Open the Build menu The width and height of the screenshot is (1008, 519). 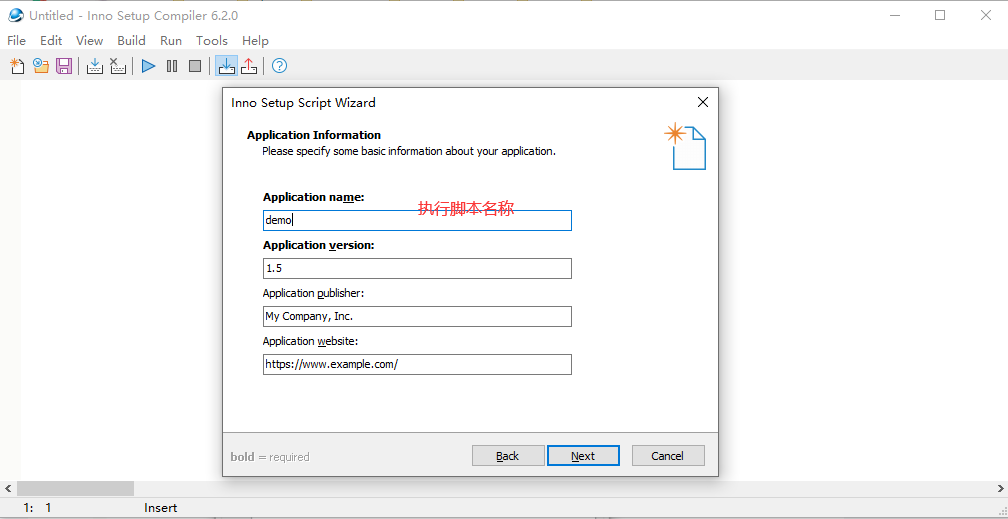[x=131, y=41]
